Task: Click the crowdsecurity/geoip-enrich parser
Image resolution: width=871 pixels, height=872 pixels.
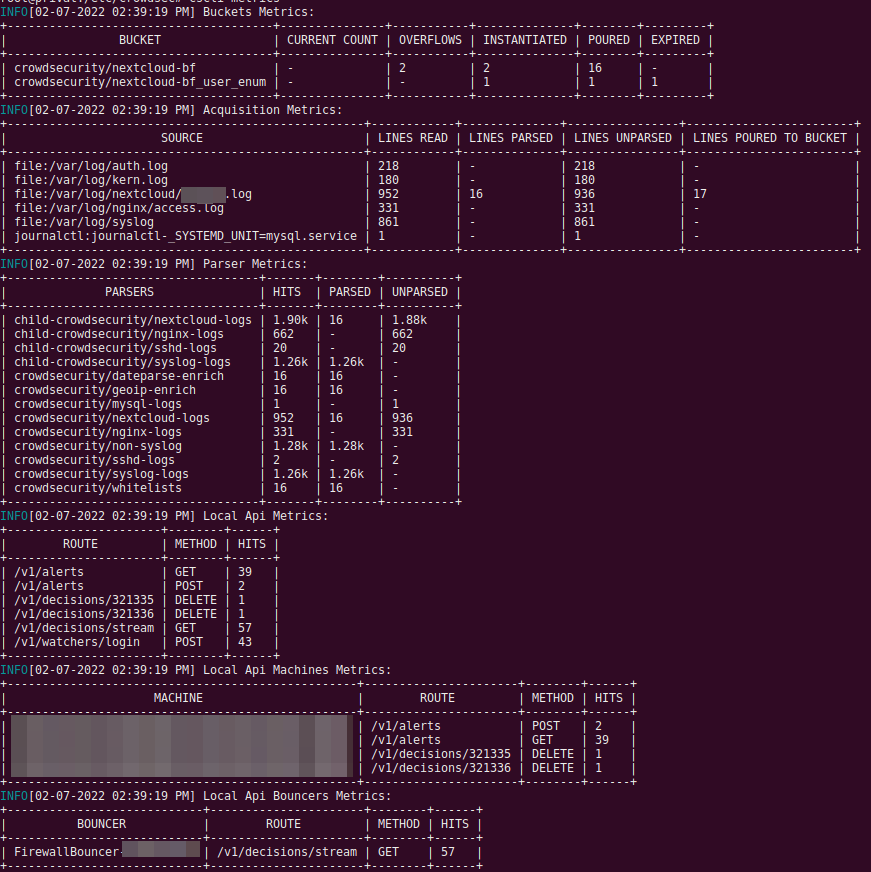Action: pyautogui.click(x=105, y=390)
